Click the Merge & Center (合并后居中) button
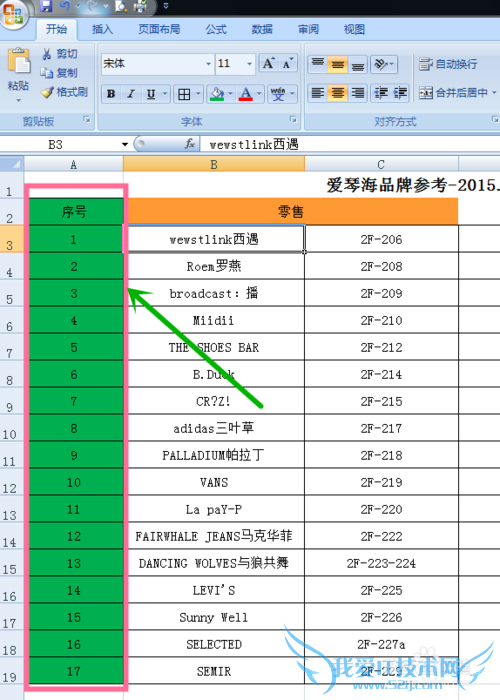 [453, 93]
